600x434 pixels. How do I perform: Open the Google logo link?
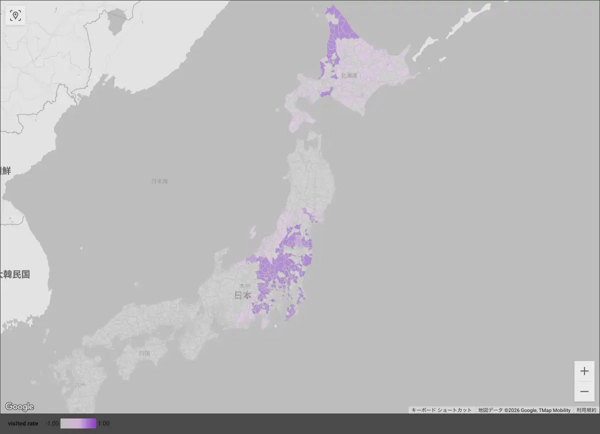click(x=19, y=406)
